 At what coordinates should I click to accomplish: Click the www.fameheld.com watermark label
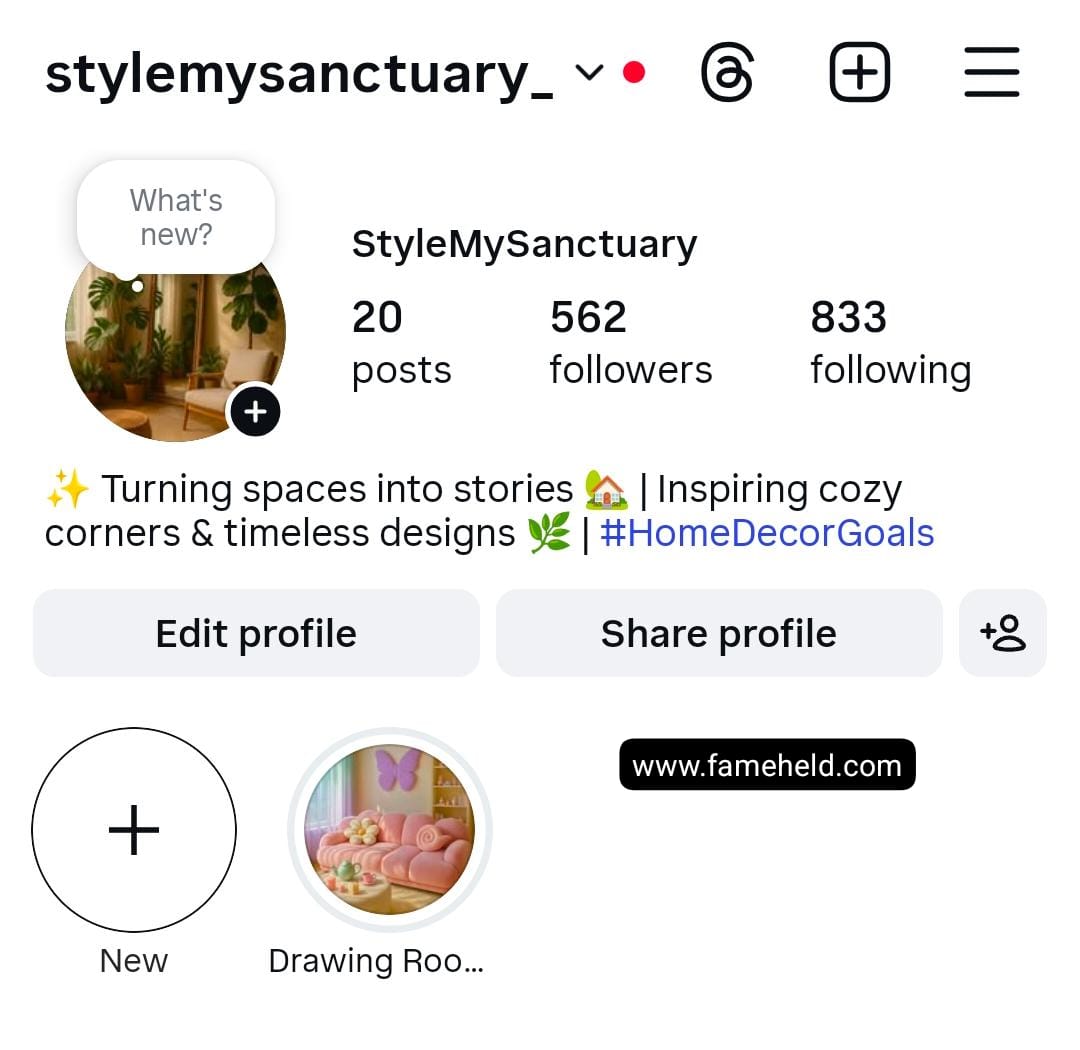pyautogui.click(x=767, y=765)
